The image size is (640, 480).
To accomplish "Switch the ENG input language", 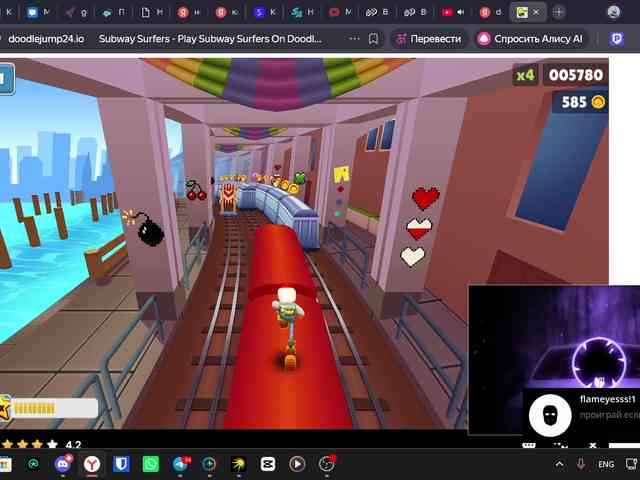I will 606,464.
